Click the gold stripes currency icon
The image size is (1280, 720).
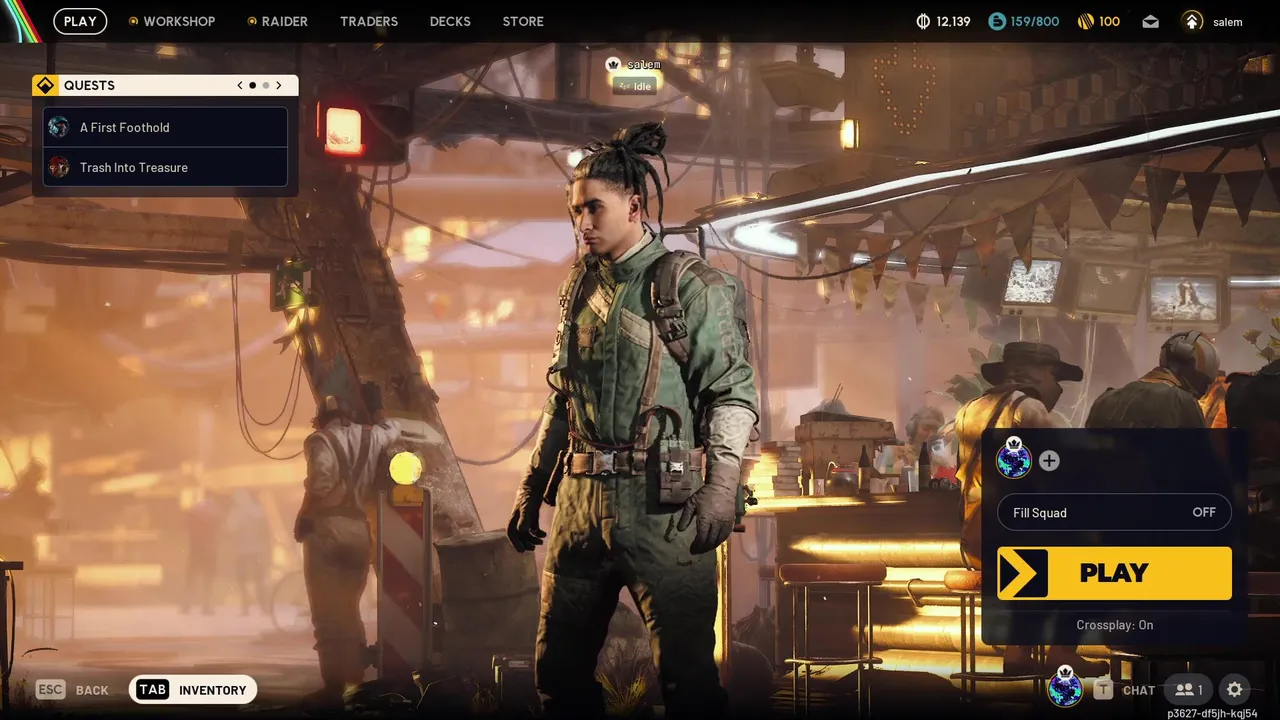(x=1086, y=21)
